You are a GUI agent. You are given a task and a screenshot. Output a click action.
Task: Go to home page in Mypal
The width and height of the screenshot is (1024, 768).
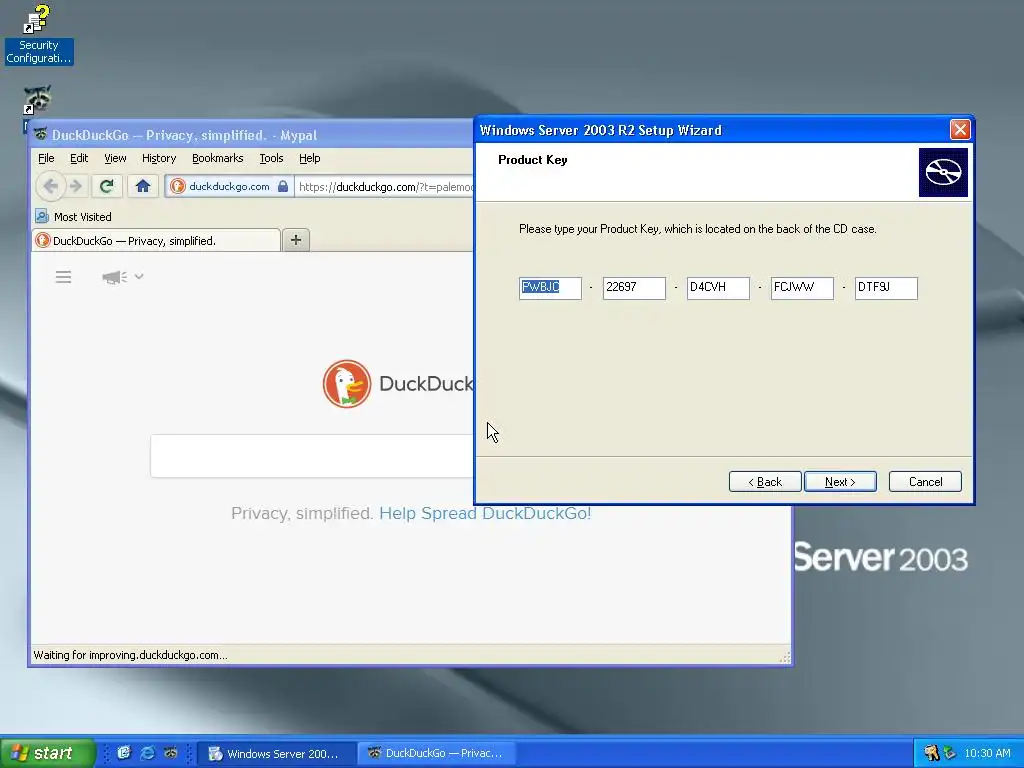143,187
